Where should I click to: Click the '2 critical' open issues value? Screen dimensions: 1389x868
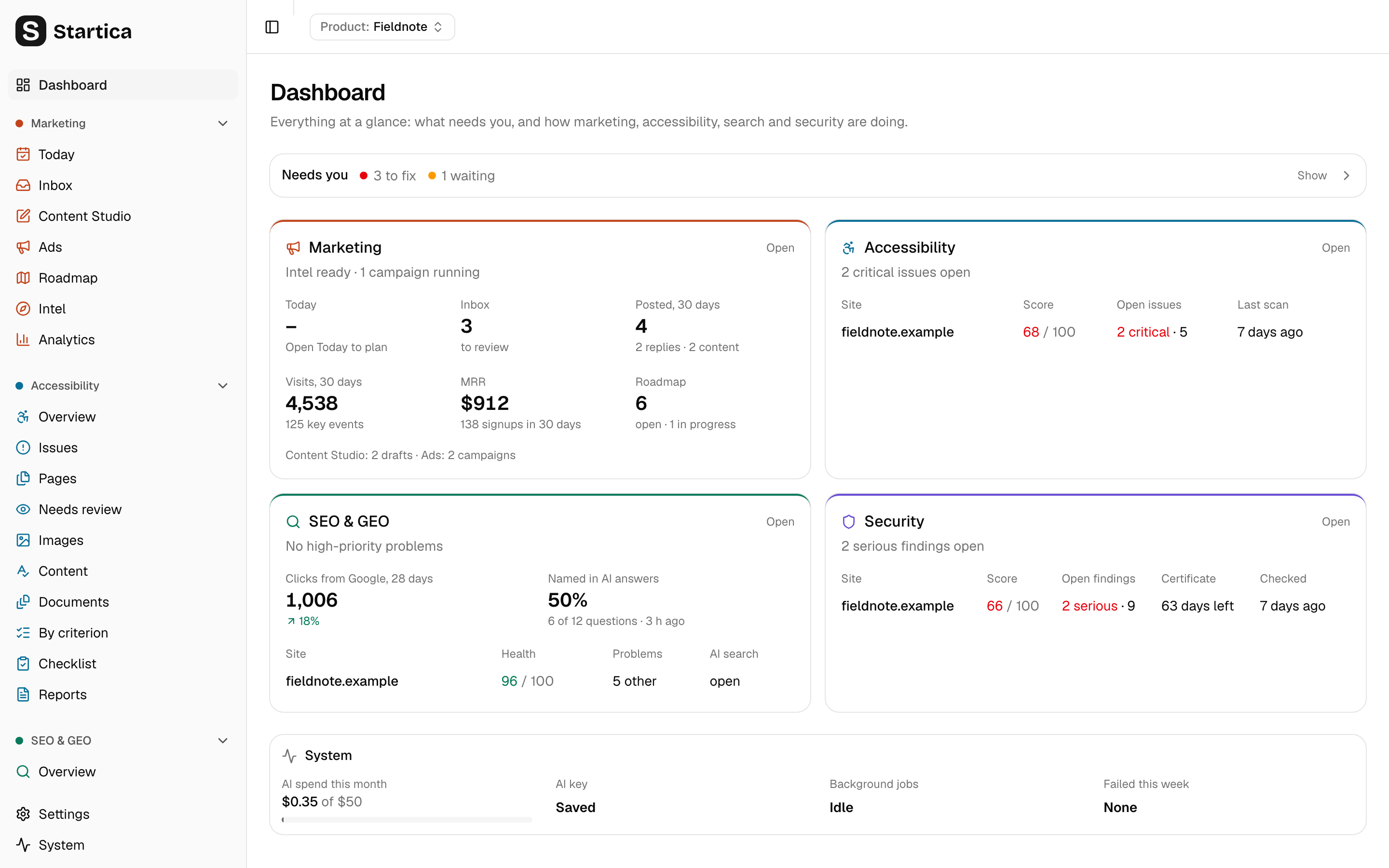coord(1143,332)
